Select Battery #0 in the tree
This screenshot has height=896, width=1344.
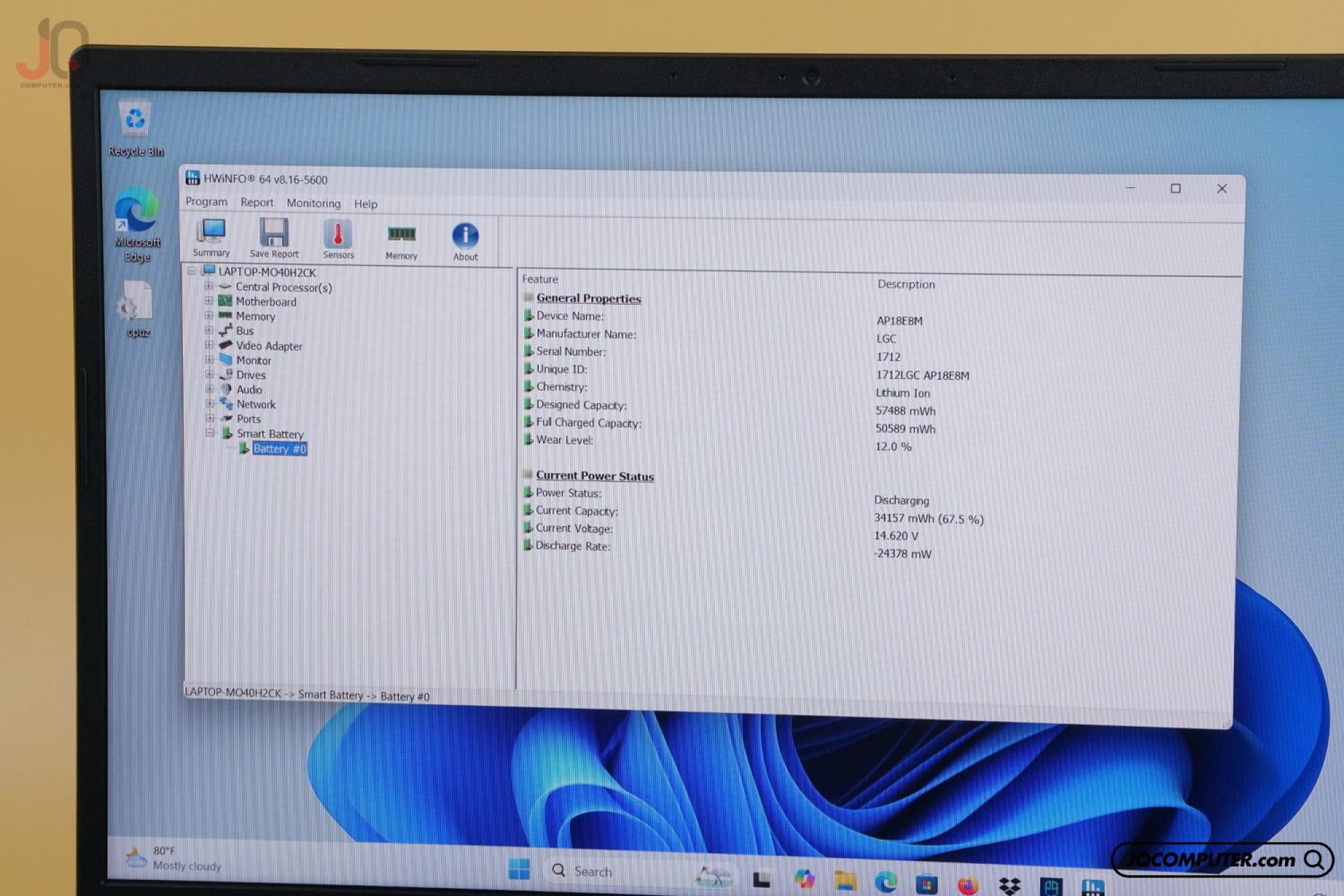click(x=280, y=449)
